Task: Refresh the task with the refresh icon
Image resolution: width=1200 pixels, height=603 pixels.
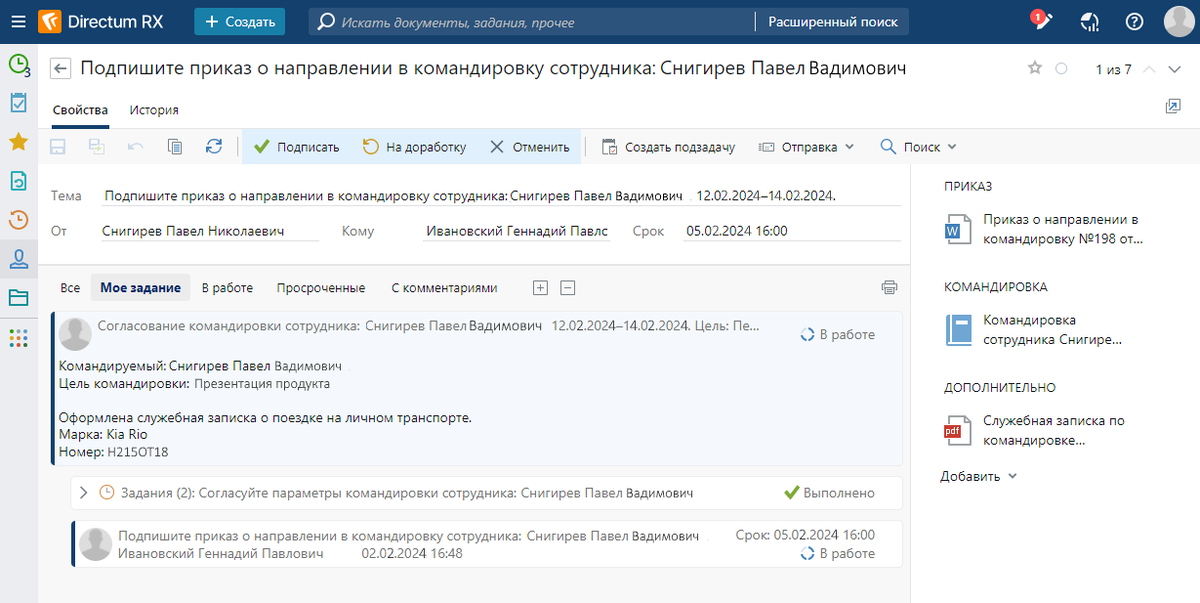Action: coord(214,146)
